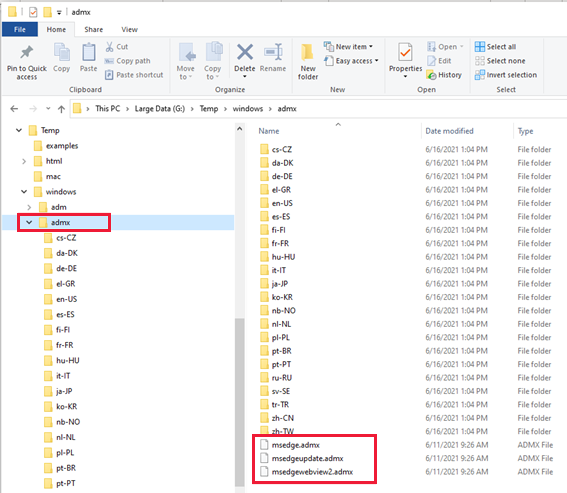
Task: Select fr-FR folder in file list
Action: pos(274,243)
